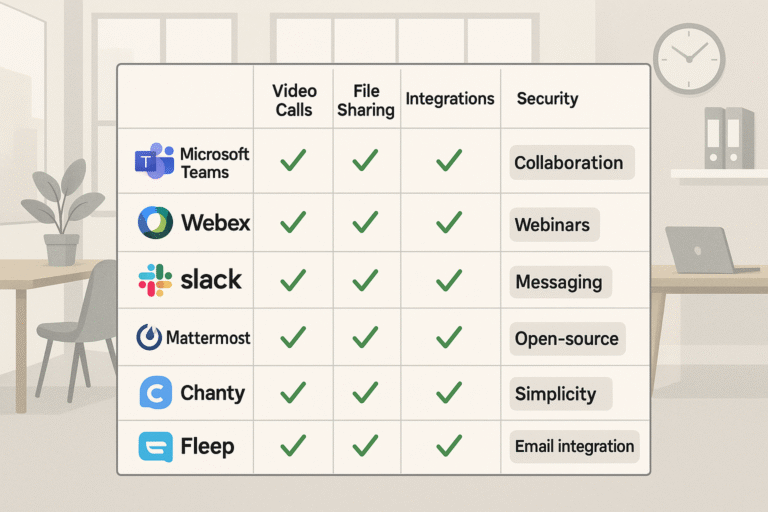Select the Webinars tag
768x512 pixels.
[554, 225]
